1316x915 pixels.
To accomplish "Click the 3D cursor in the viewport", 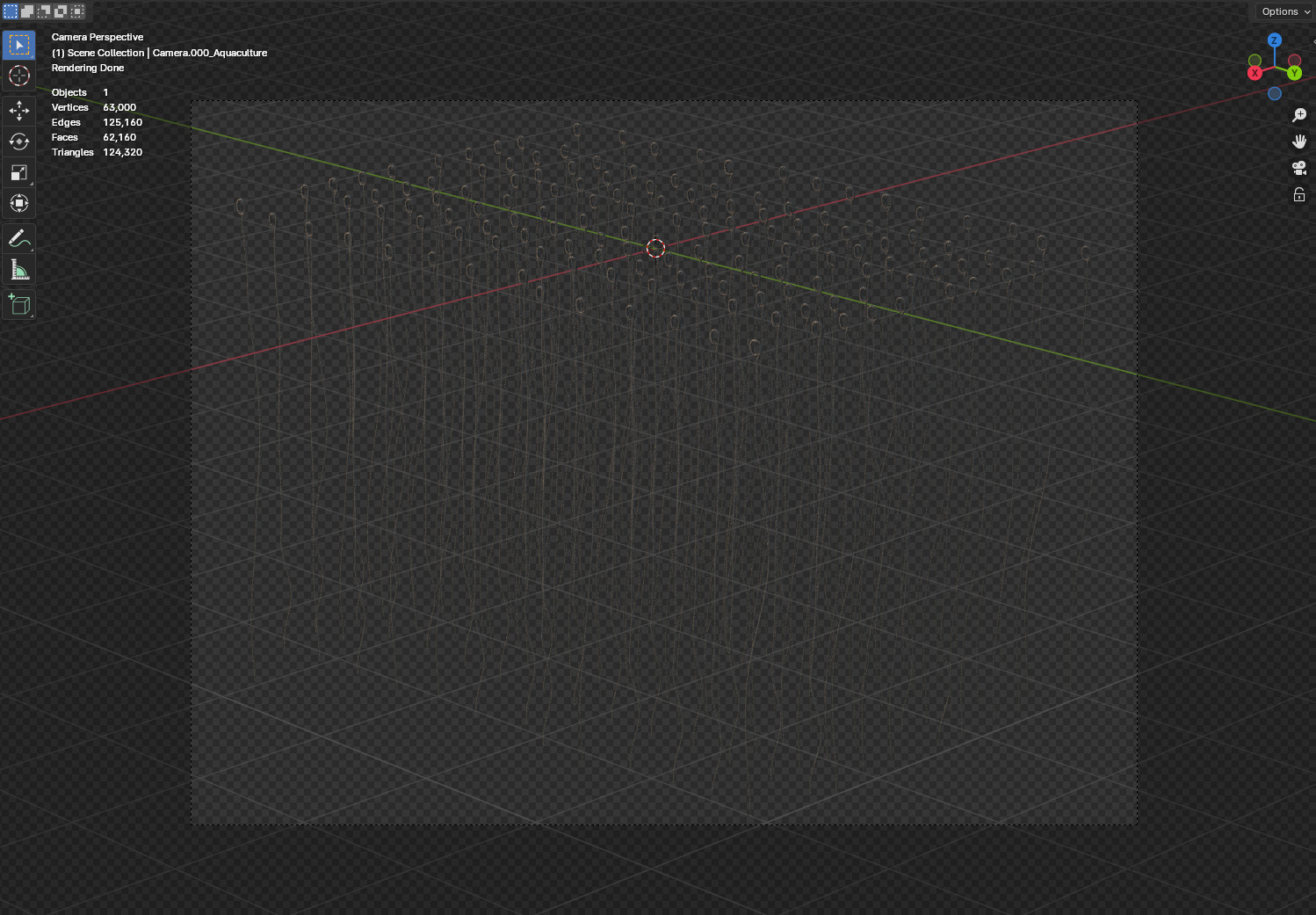I will coord(656,249).
